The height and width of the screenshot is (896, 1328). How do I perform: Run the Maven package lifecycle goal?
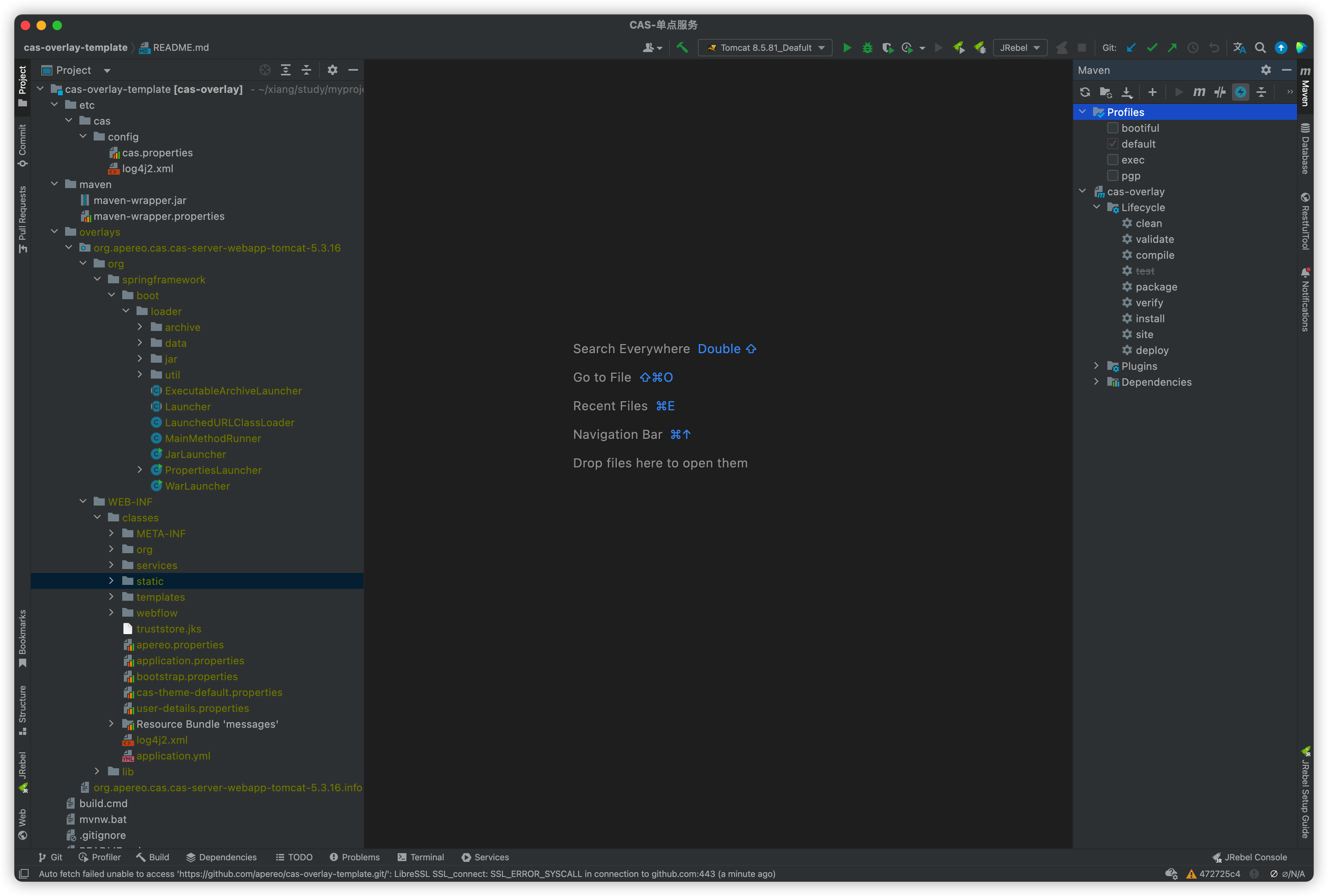[x=1156, y=287]
